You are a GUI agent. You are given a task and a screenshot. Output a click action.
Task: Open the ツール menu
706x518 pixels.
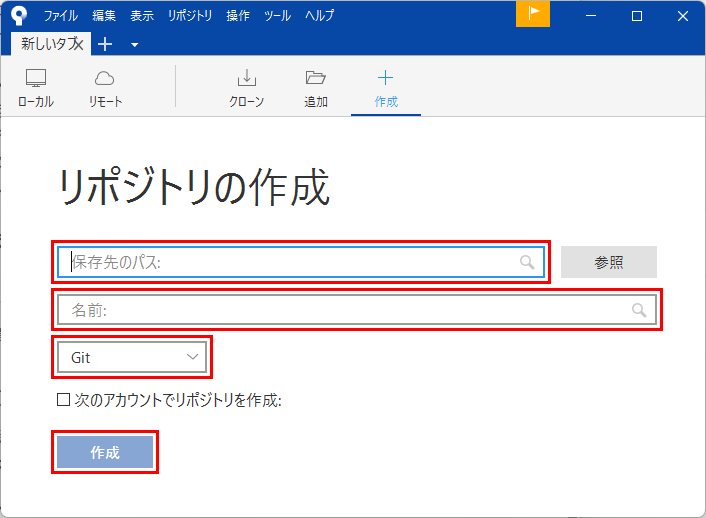pyautogui.click(x=277, y=16)
